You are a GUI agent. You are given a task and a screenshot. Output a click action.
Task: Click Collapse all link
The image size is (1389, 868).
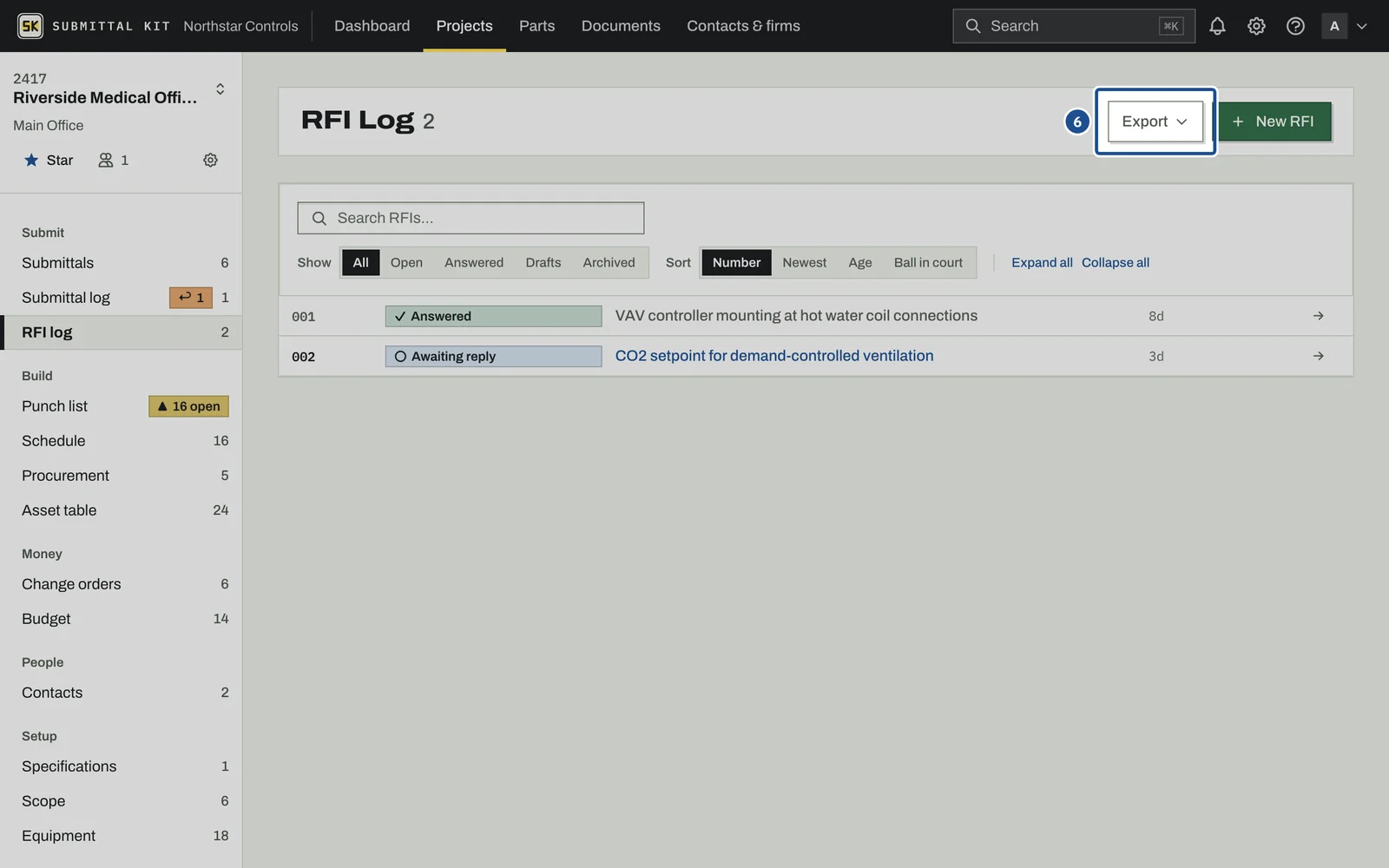point(1116,262)
